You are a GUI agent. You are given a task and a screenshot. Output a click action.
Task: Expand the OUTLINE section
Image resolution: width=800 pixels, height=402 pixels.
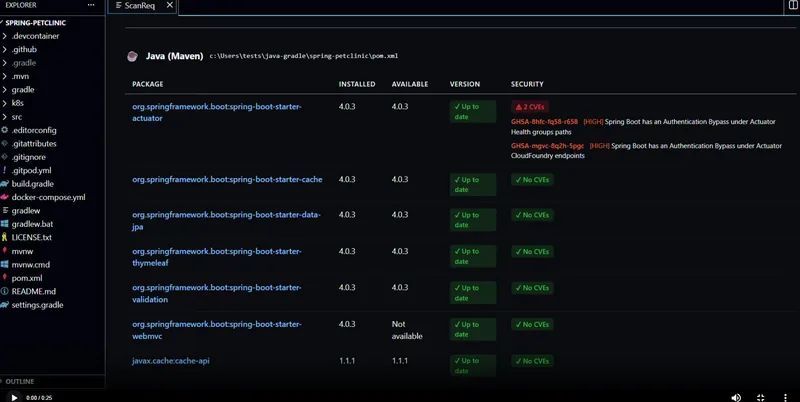pyautogui.click(x=19, y=382)
